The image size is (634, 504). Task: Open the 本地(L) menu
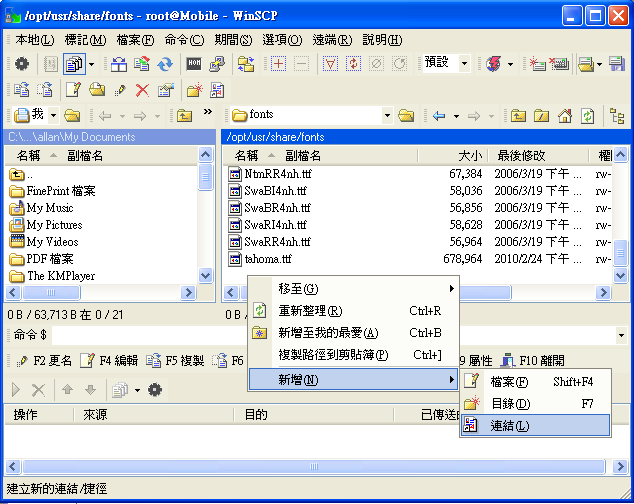(34, 40)
